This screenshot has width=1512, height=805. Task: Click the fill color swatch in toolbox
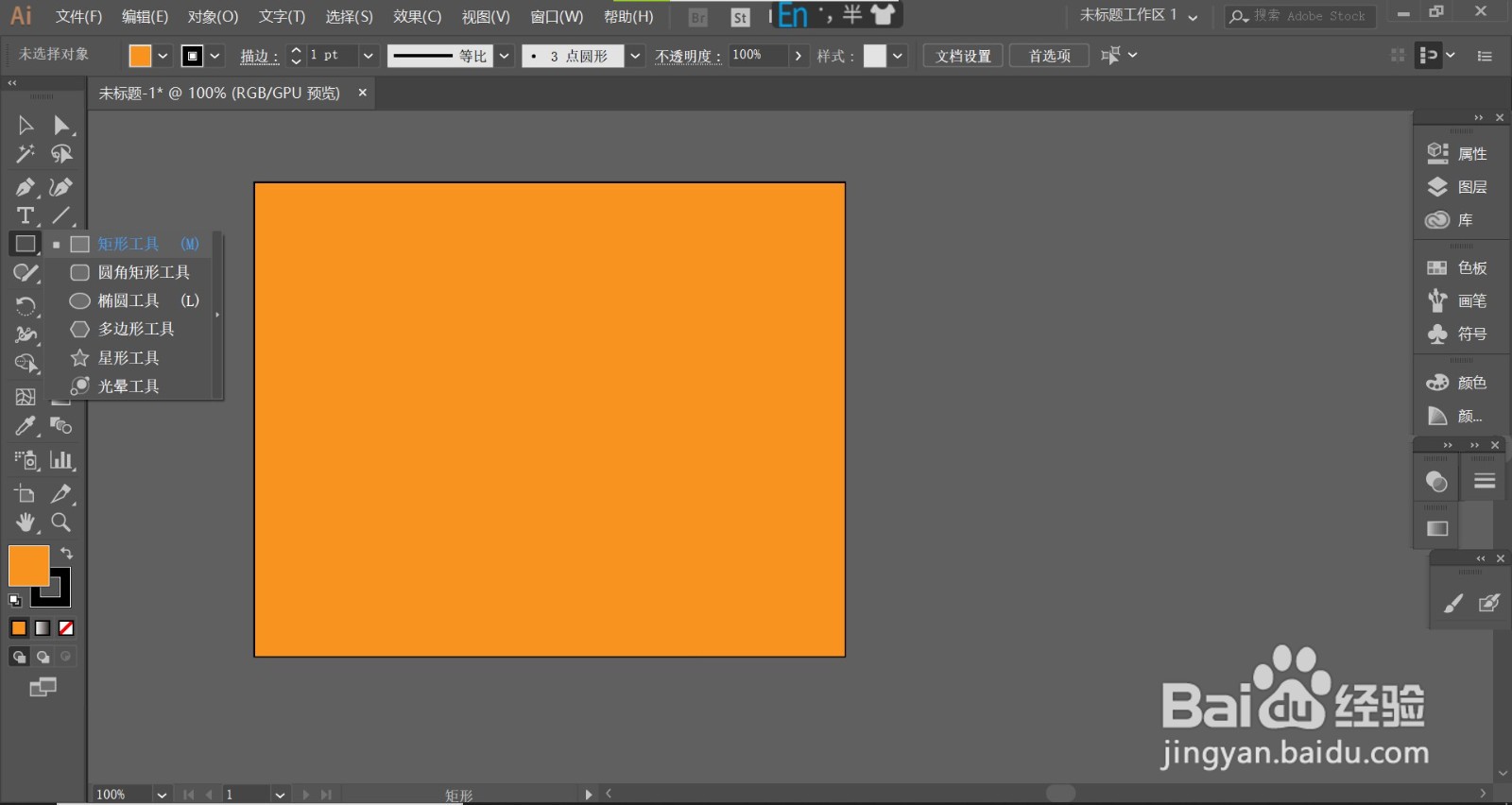click(x=28, y=565)
